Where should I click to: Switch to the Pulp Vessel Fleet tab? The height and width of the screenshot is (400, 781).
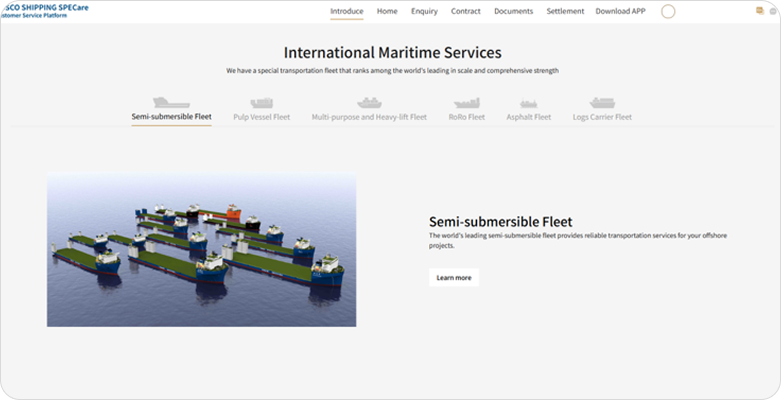tap(261, 117)
